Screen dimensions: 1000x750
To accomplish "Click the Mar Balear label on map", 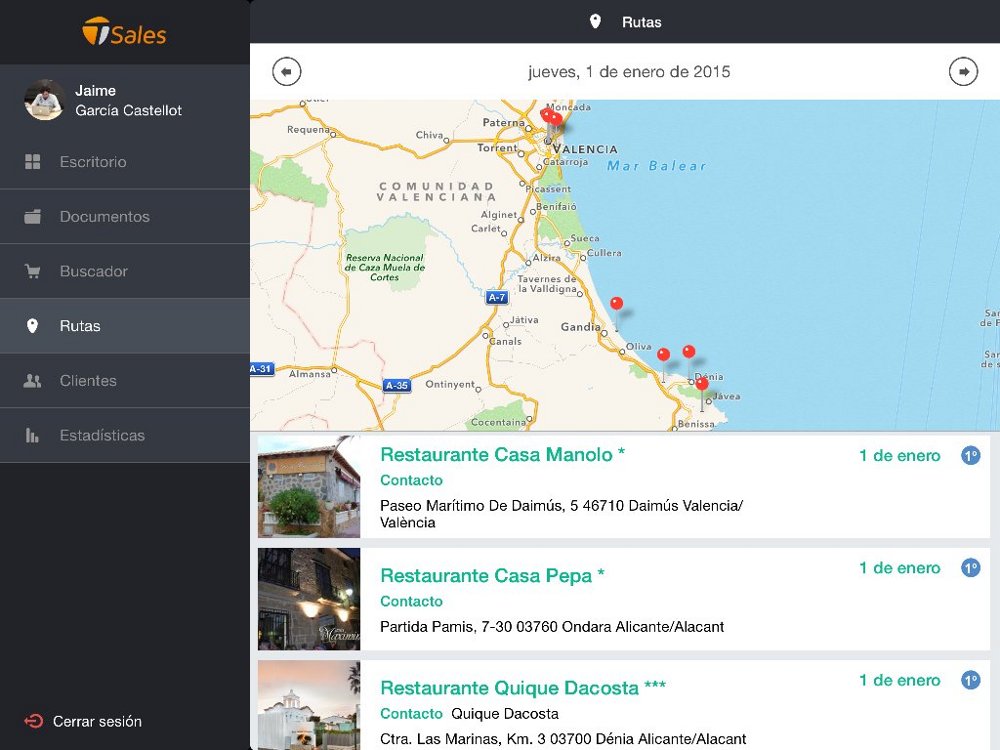I will tap(656, 166).
